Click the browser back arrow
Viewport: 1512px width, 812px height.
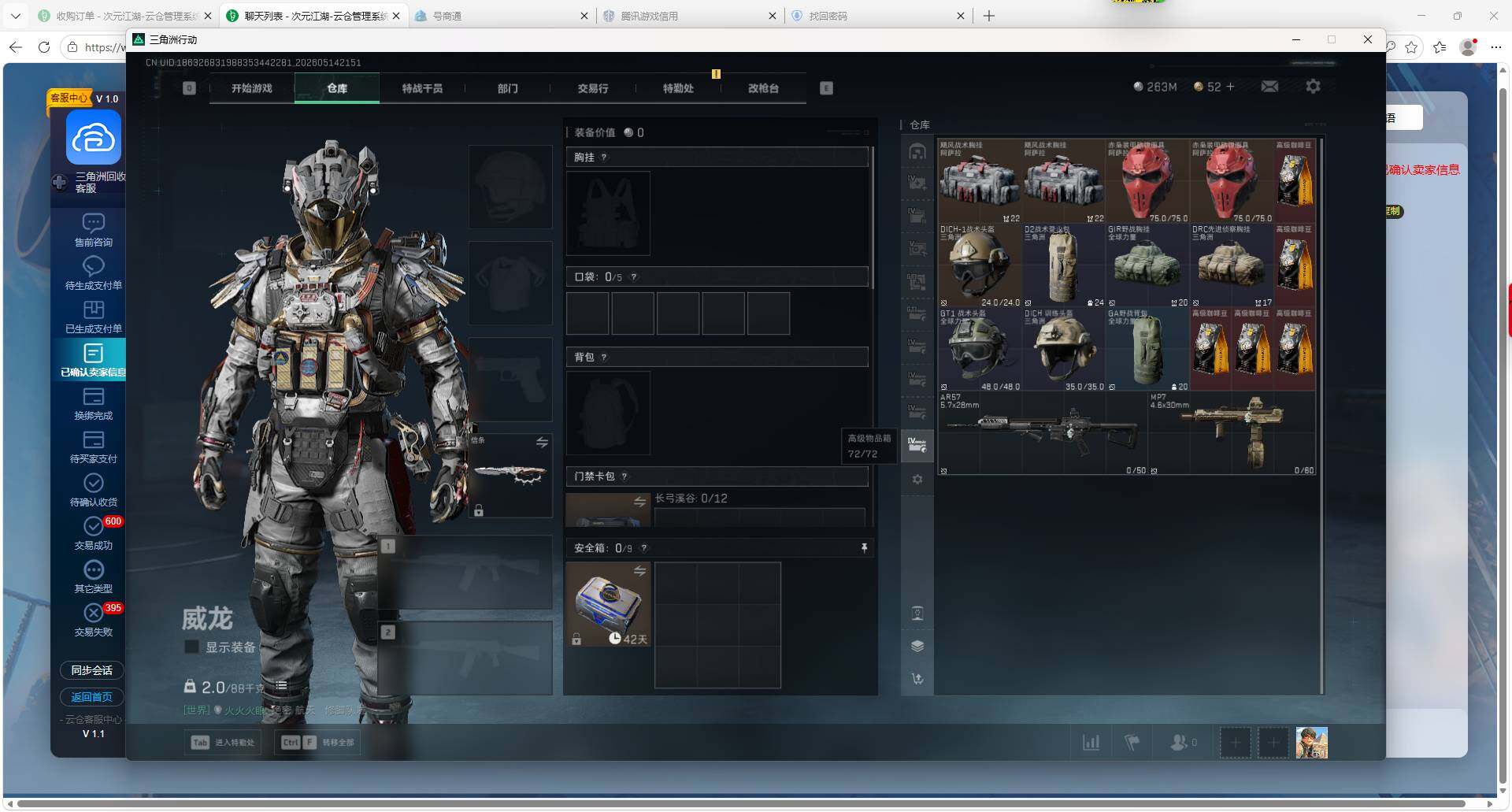(16, 47)
